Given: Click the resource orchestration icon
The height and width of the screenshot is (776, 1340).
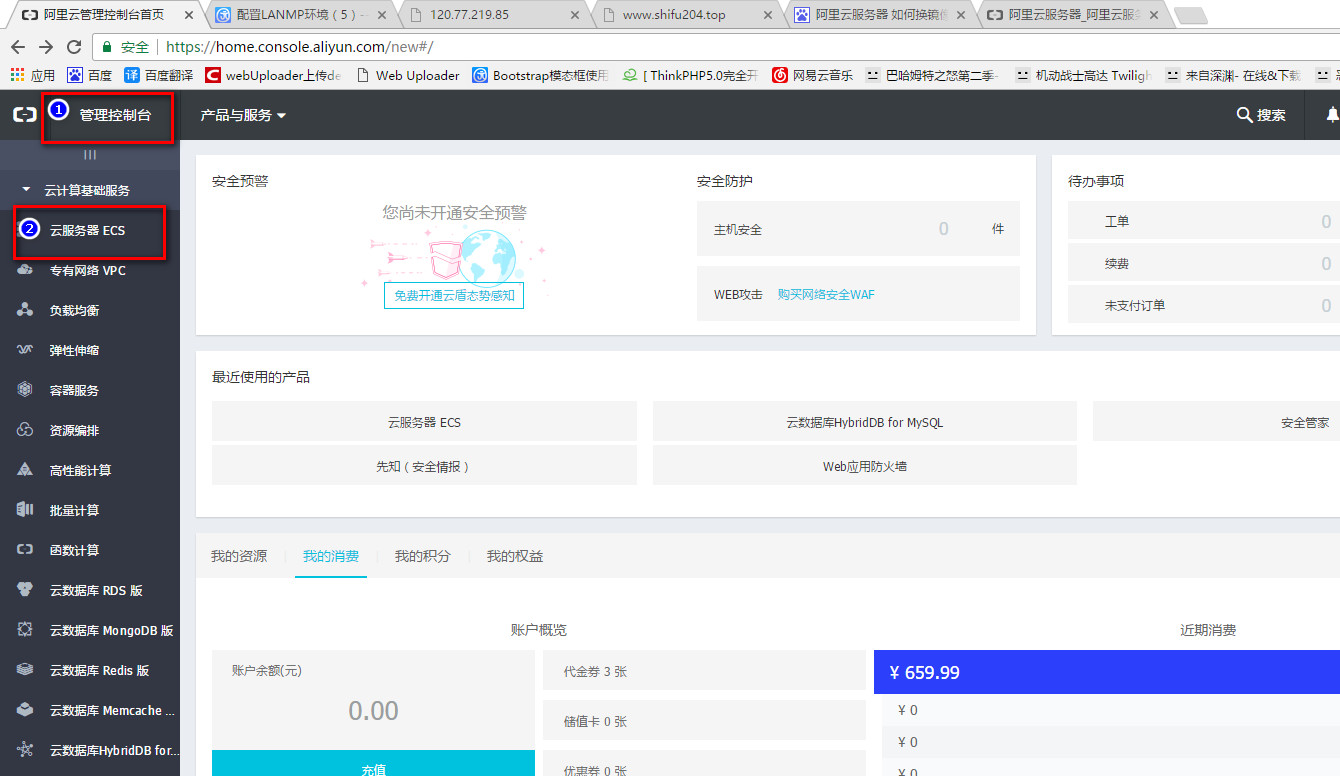Looking at the screenshot, I should point(26,430).
